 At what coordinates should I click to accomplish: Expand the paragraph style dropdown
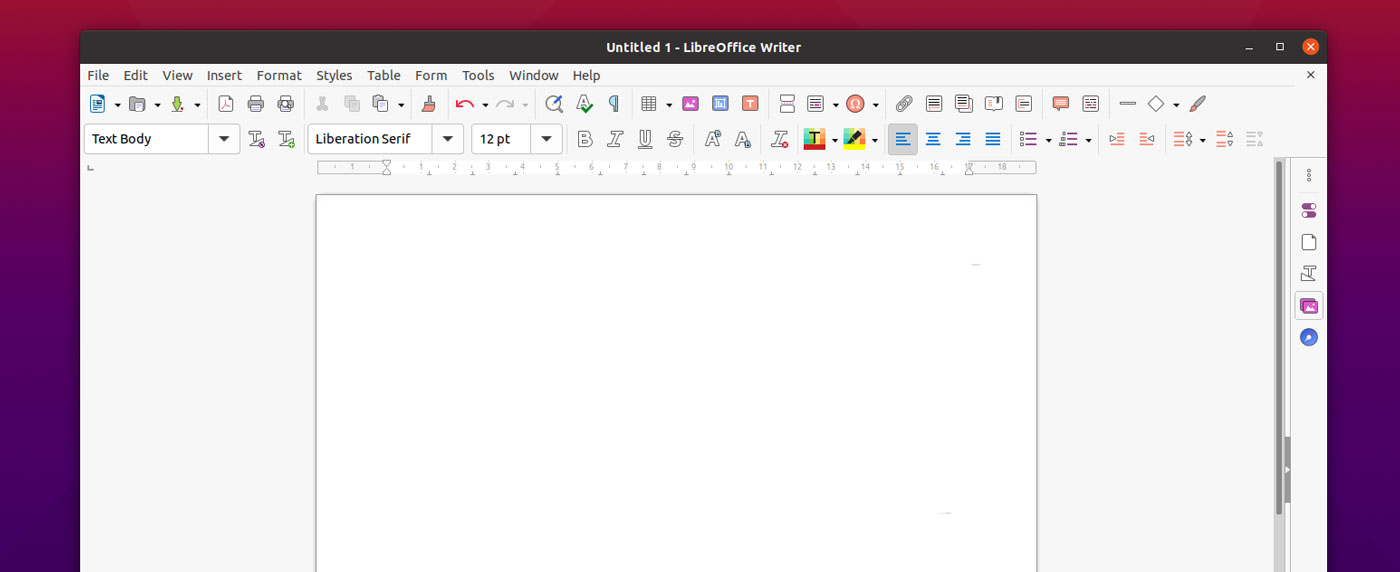click(x=224, y=139)
